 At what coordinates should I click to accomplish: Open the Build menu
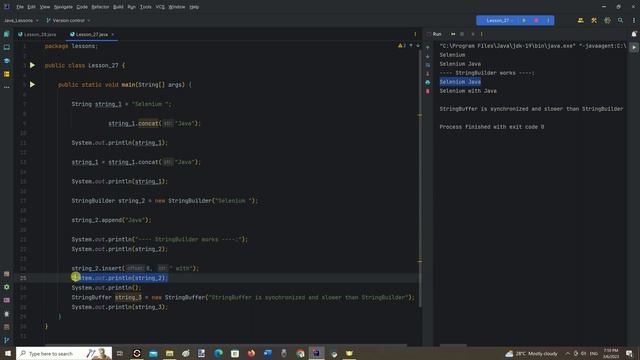[118, 7]
